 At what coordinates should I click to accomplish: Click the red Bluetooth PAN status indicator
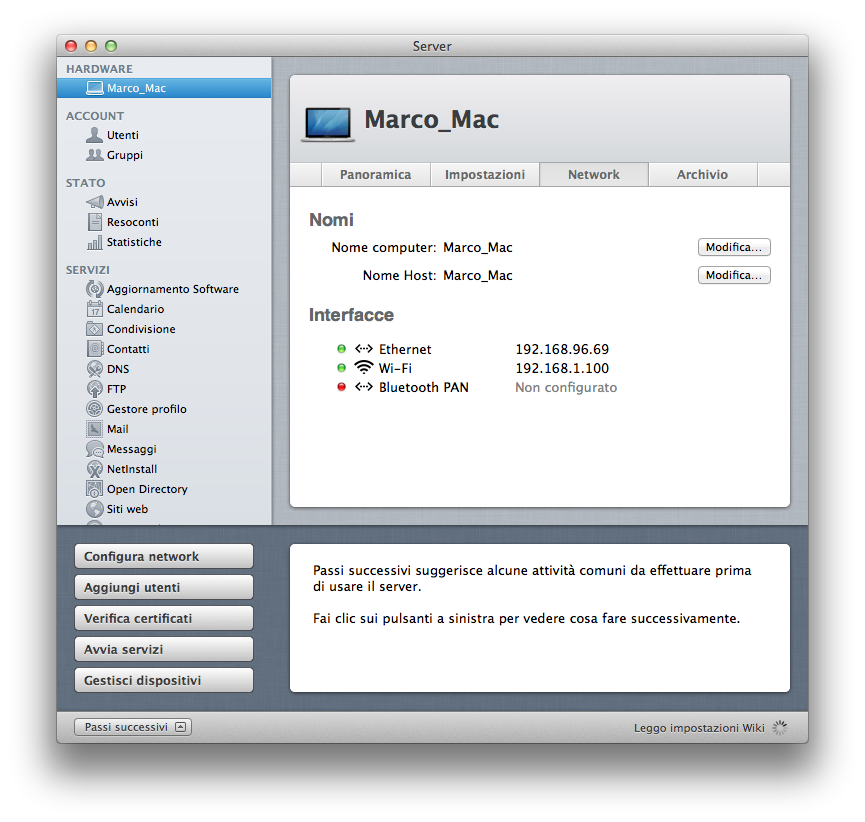click(341, 387)
